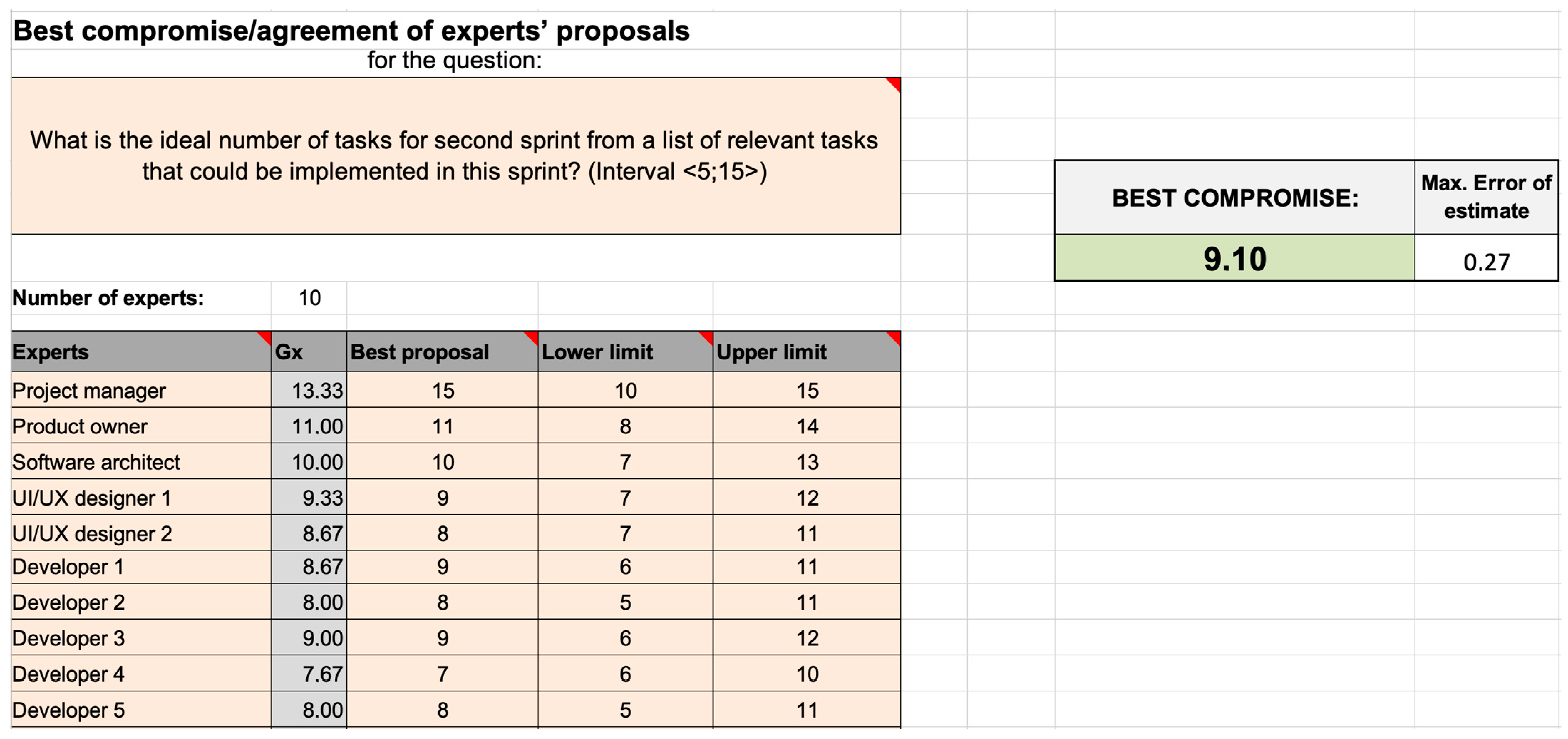This screenshot has height=739, width=1568.
Task: Click the Gx column header
Action: tap(309, 352)
